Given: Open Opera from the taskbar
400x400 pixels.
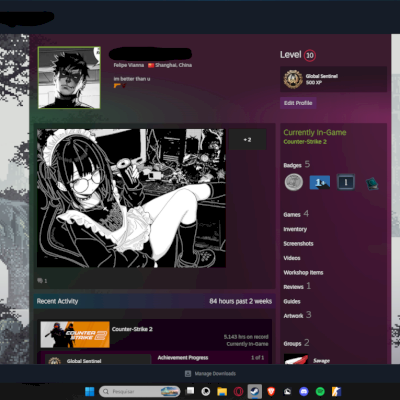Looking at the screenshot, I should click(238, 391).
